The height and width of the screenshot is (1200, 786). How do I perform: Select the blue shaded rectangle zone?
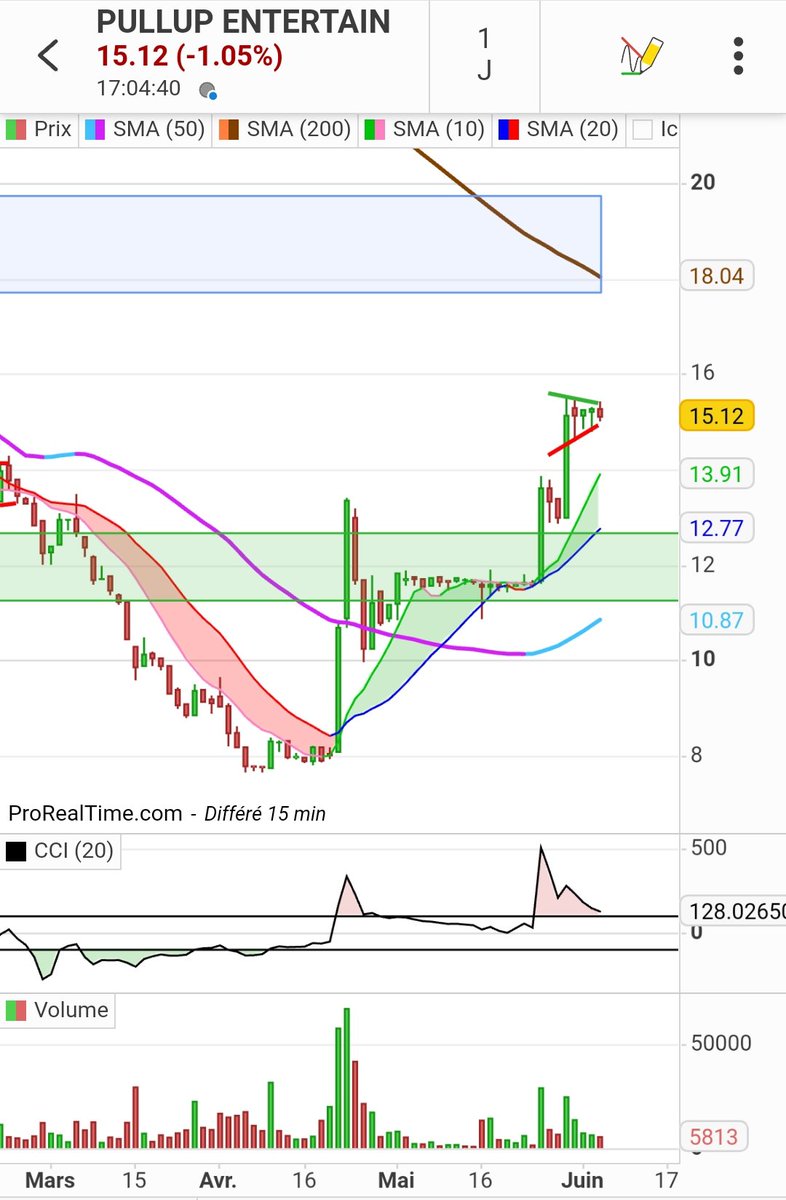(x=300, y=244)
